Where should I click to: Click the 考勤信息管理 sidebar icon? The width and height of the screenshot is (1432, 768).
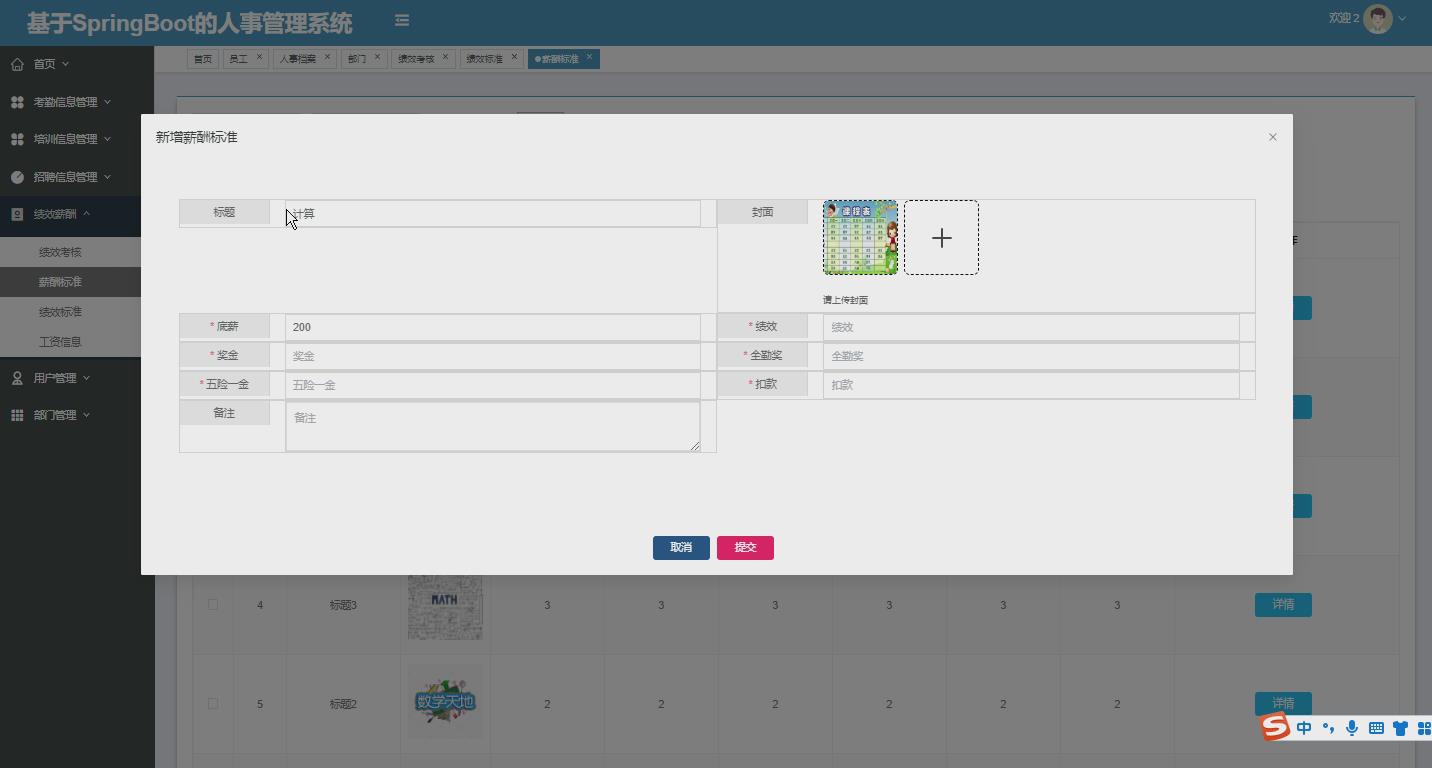tap(17, 102)
